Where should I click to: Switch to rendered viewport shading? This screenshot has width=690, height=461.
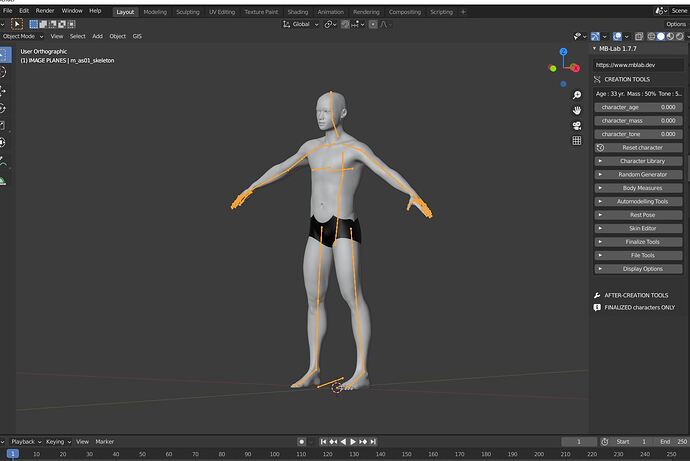pyautogui.click(x=680, y=36)
